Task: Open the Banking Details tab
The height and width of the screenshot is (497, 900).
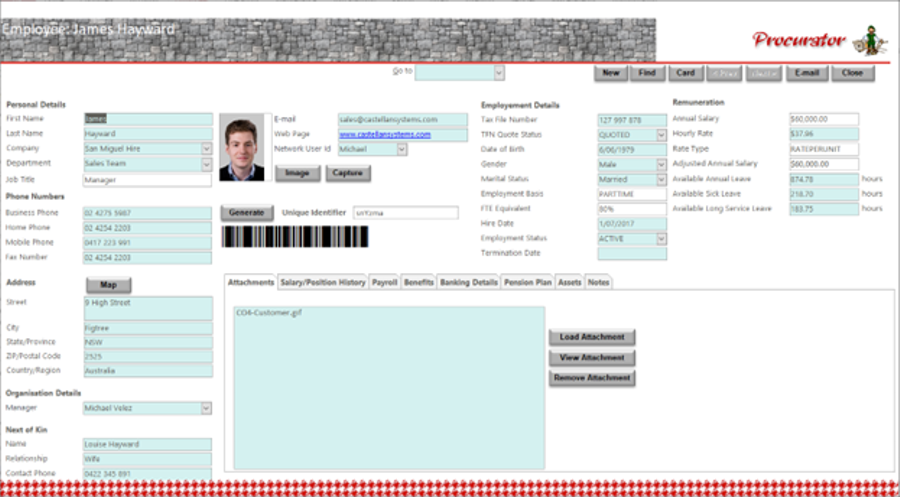Action: click(x=468, y=283)
